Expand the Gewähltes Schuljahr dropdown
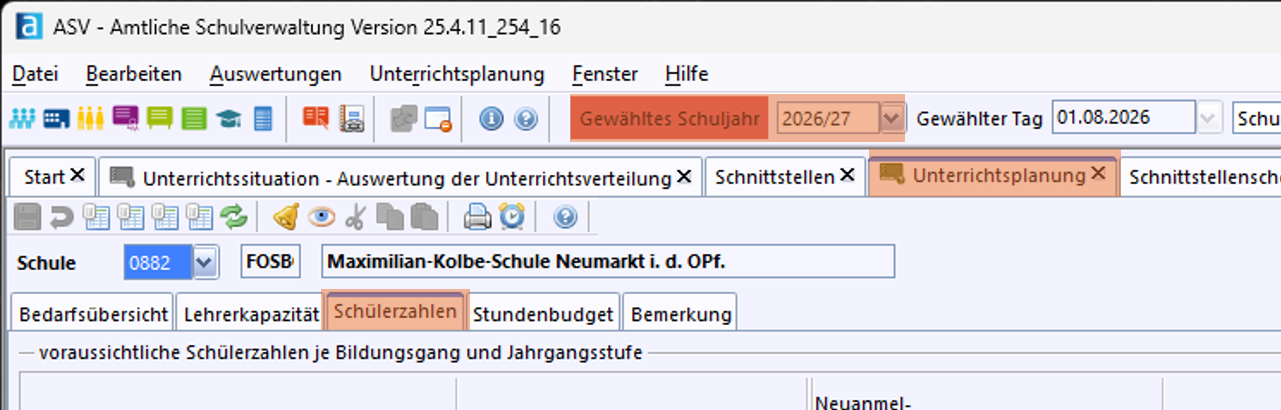The image size is (1281, 410). 891,119
